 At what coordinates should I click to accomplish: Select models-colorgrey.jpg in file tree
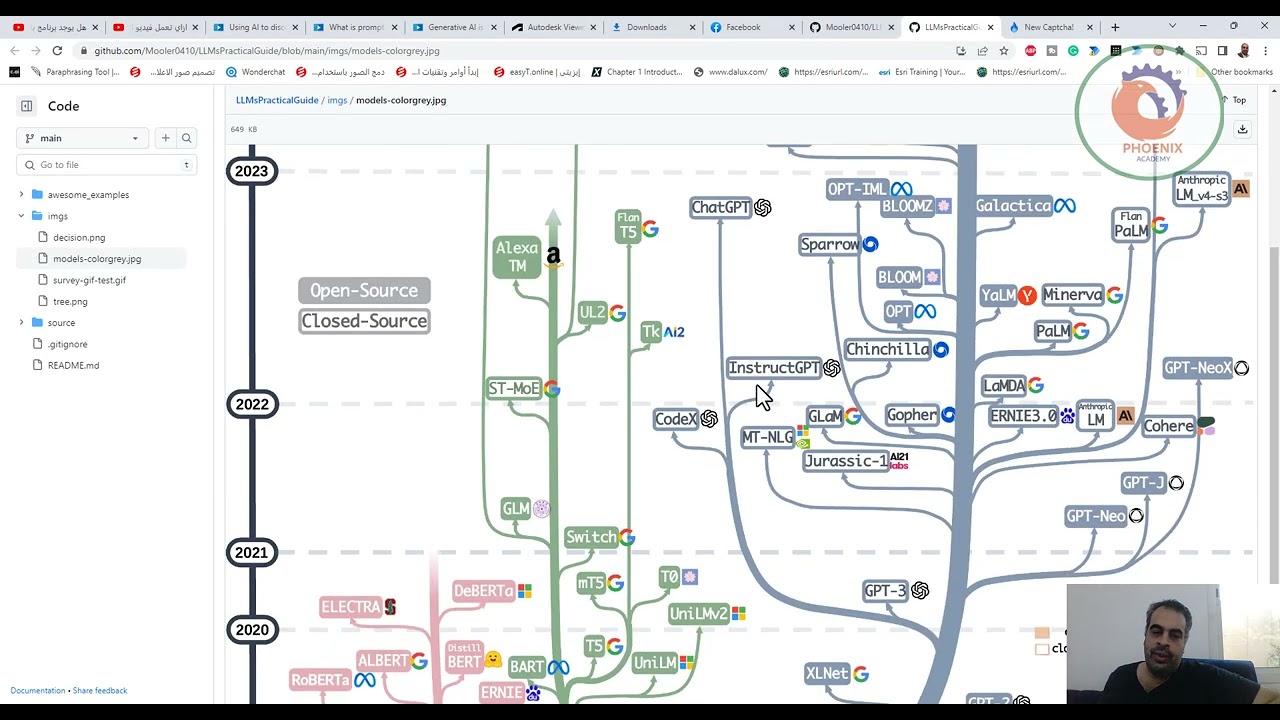pyautogui.click(x=97, y=259)
